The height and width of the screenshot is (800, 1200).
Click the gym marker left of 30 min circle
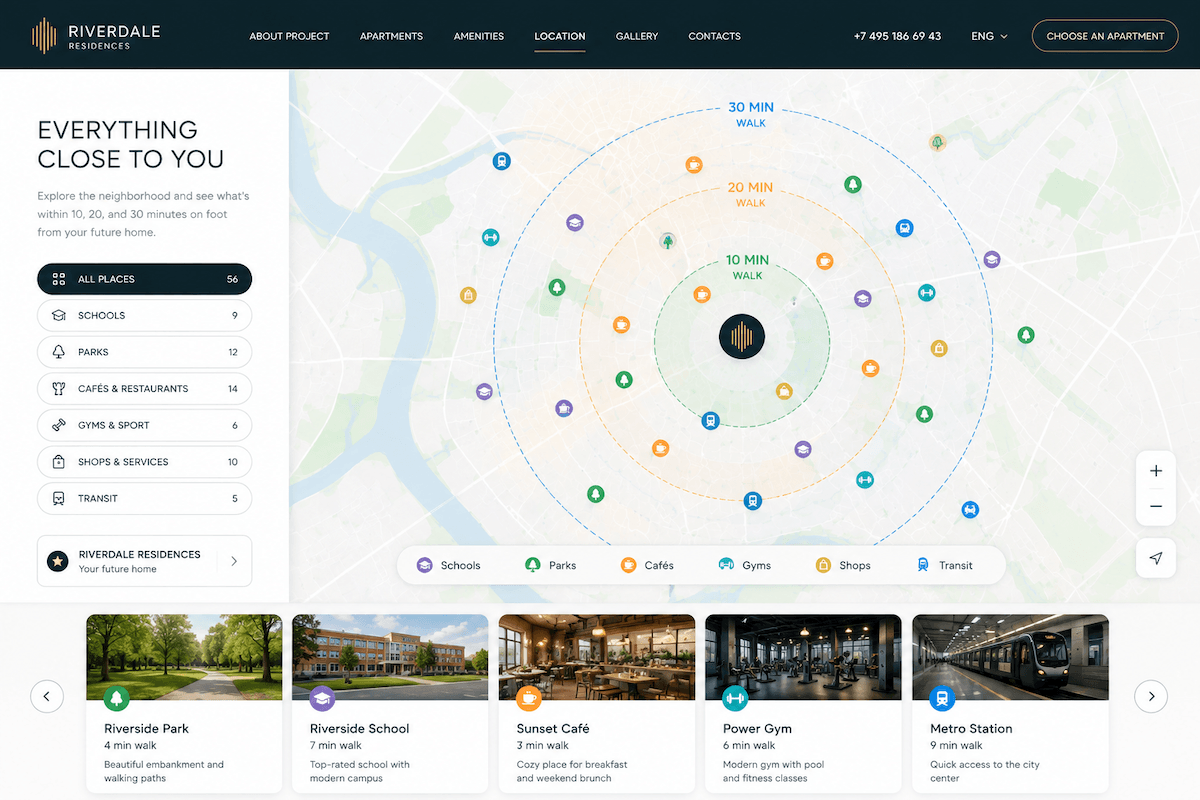click(490, 237)
